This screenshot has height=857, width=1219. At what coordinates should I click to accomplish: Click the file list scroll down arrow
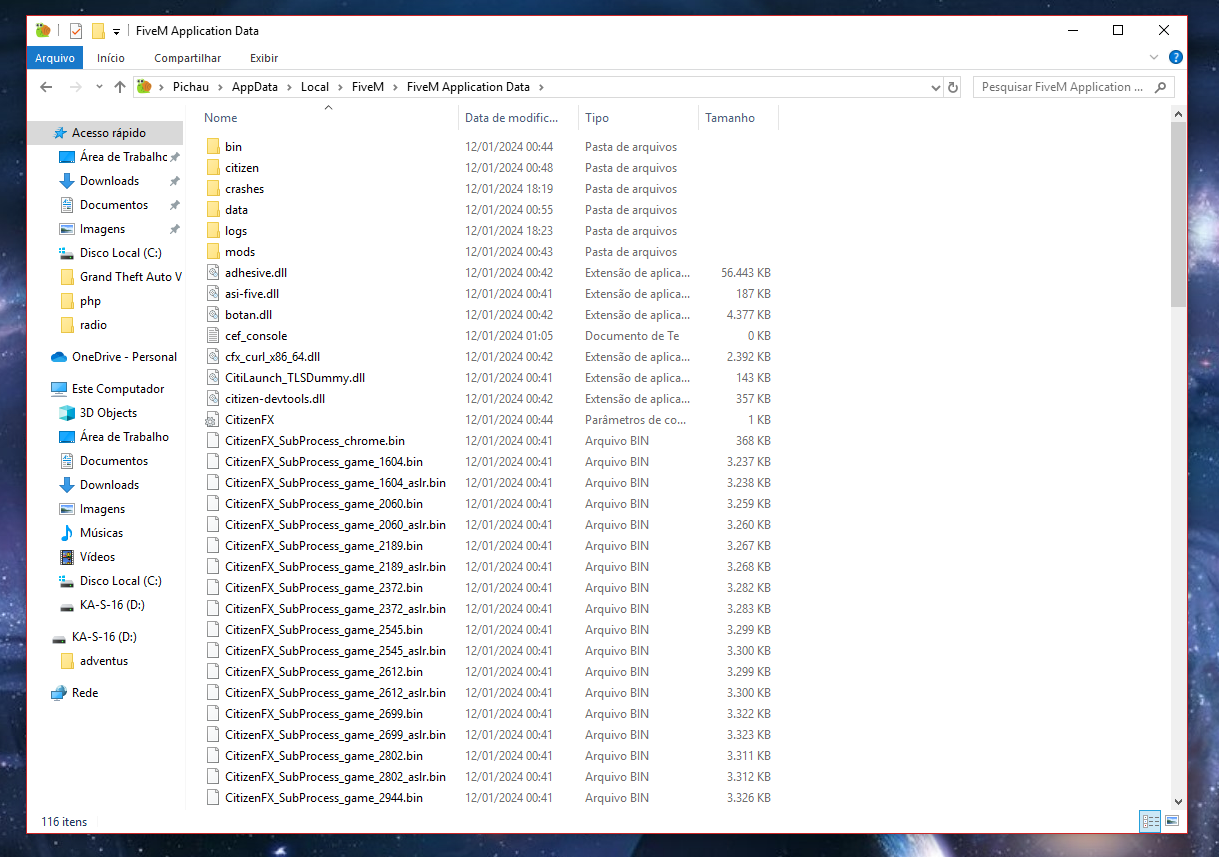pyautogui.click(x=1179, y=801)
